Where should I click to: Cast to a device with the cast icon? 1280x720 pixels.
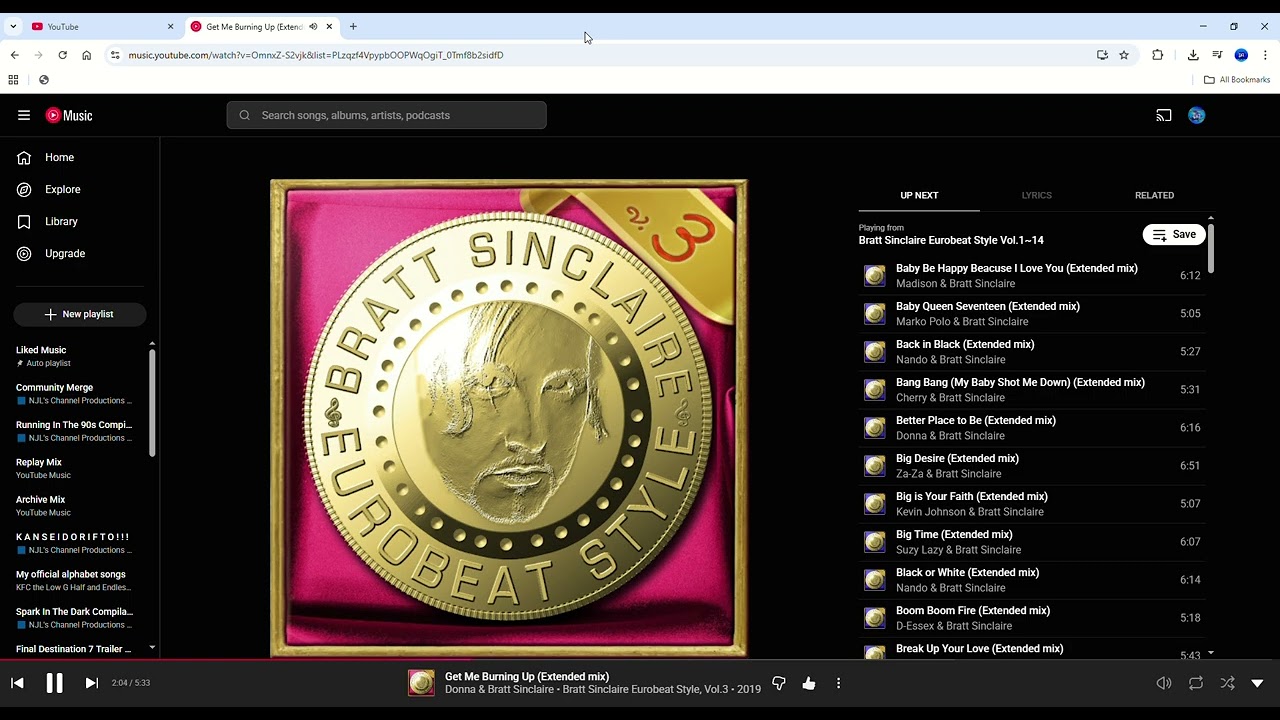coord(1164,115)
